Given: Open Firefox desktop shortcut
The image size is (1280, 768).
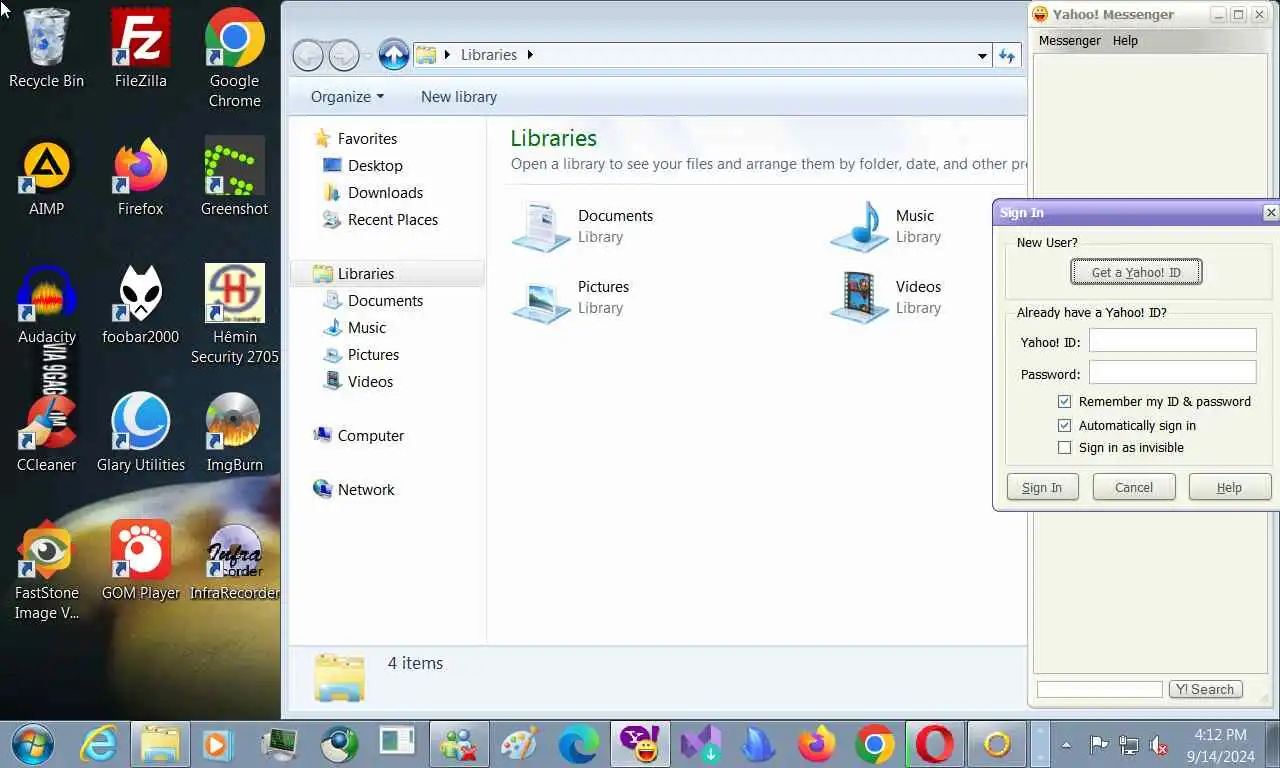Looking at the screenshot, I should [140, 177].
